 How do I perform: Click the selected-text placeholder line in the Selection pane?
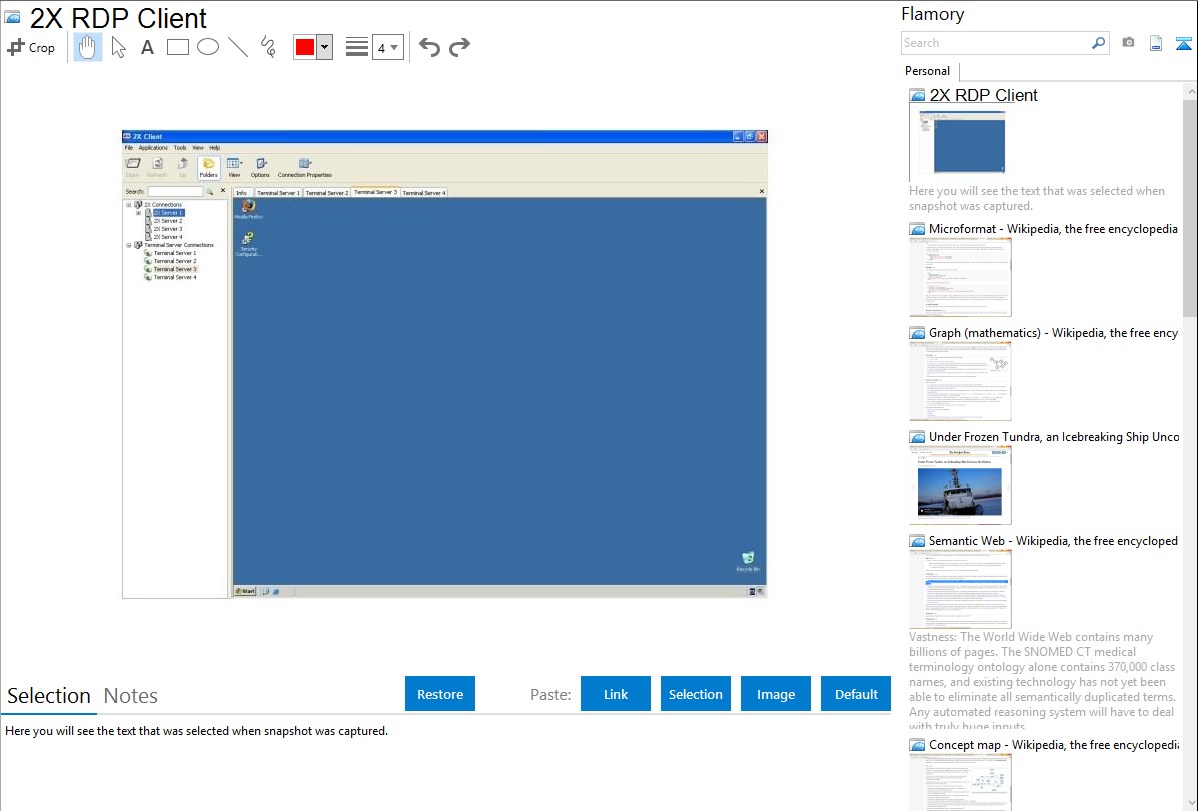click(196, 731)
